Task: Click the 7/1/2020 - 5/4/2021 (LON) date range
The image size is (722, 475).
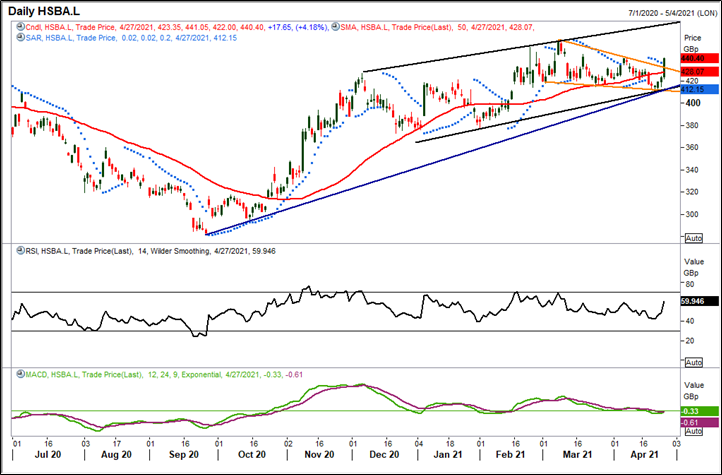Action: click(x=672, y=14)
